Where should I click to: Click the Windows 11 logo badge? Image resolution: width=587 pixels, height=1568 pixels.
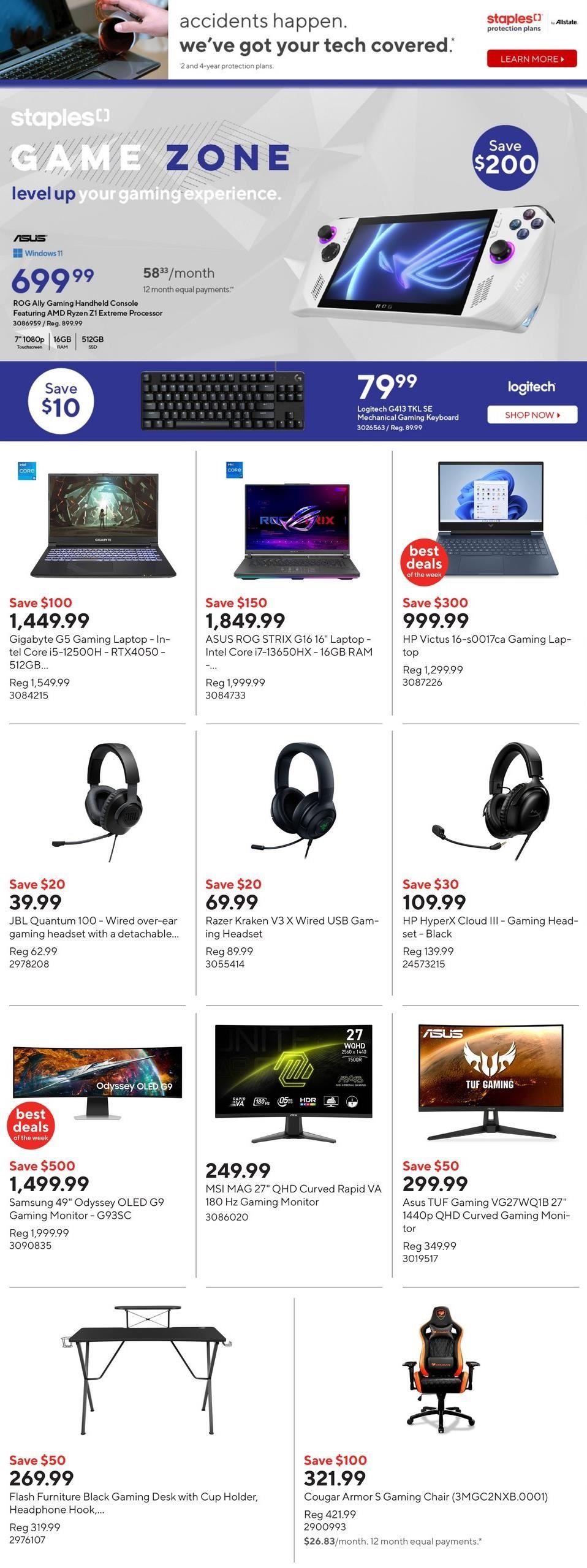[38, 253]
